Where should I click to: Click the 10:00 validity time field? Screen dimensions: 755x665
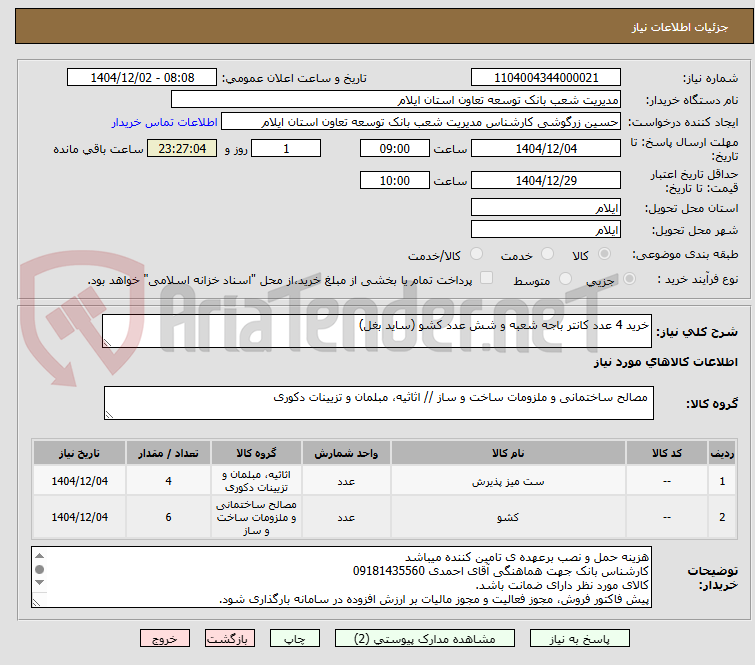point(394,181)
